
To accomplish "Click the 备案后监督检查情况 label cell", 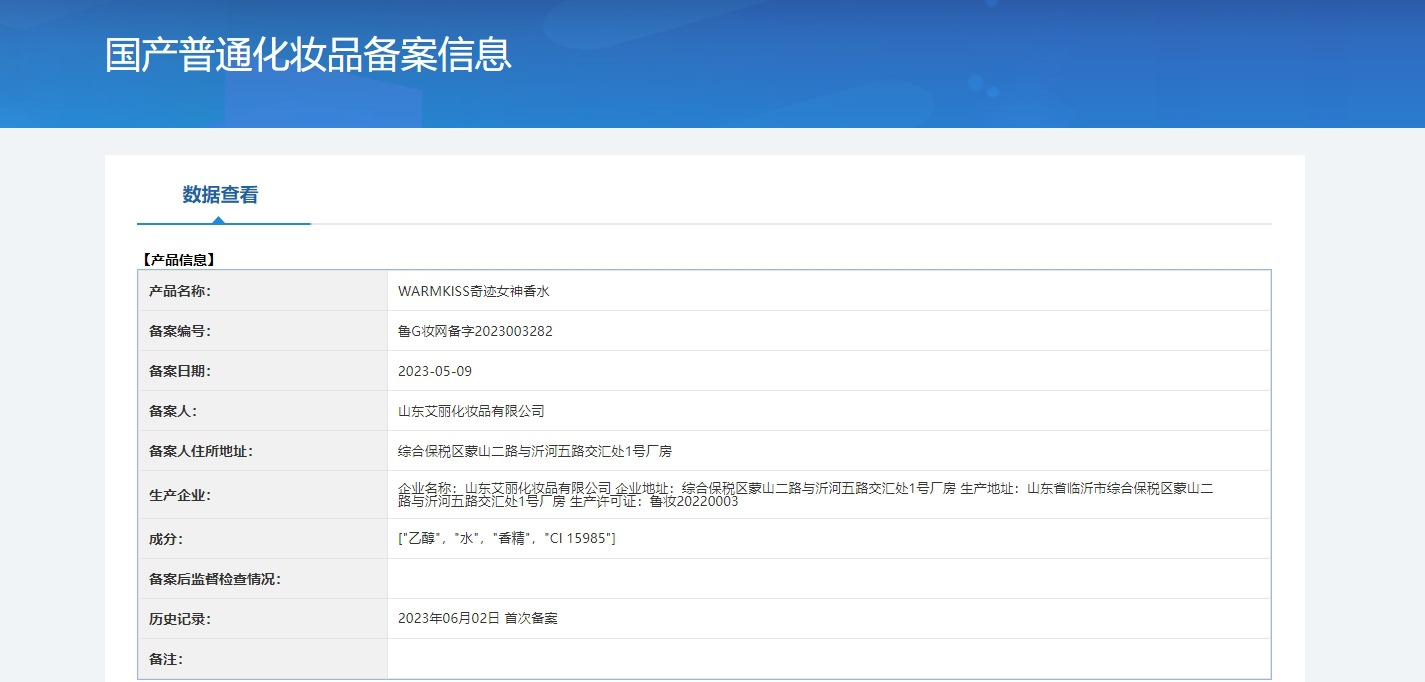I will (263, 579).
